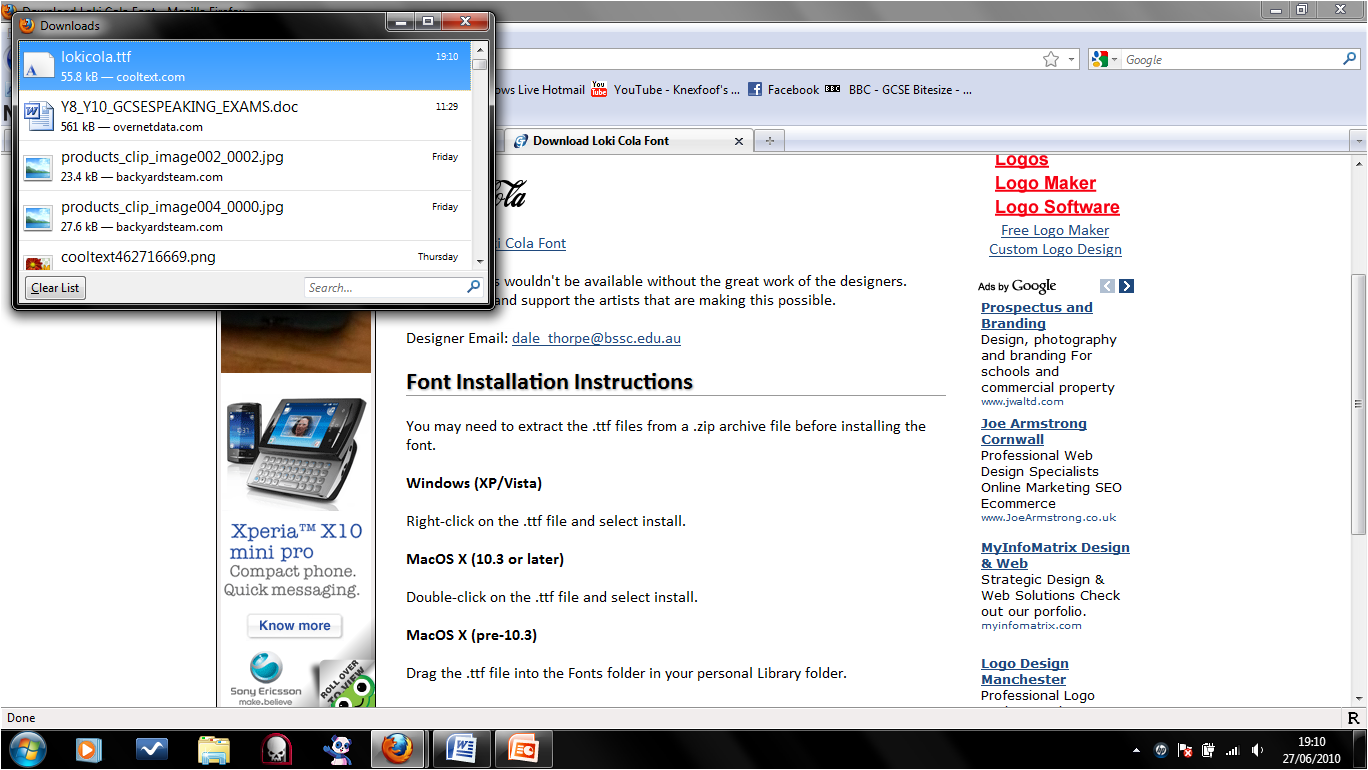Open the panda icon app on taskbar
This screenshot has width=1368, height=770.
(337, 749)
